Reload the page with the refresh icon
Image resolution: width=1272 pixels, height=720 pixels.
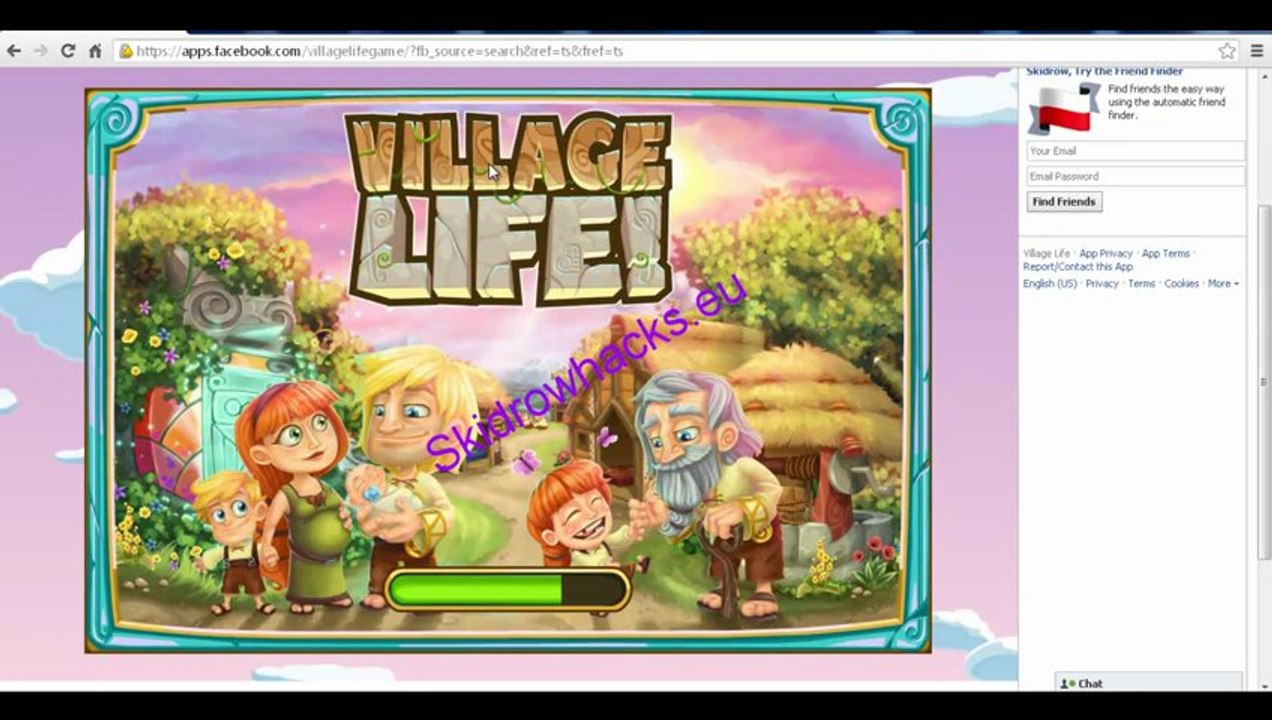click(x=68, y=50)
